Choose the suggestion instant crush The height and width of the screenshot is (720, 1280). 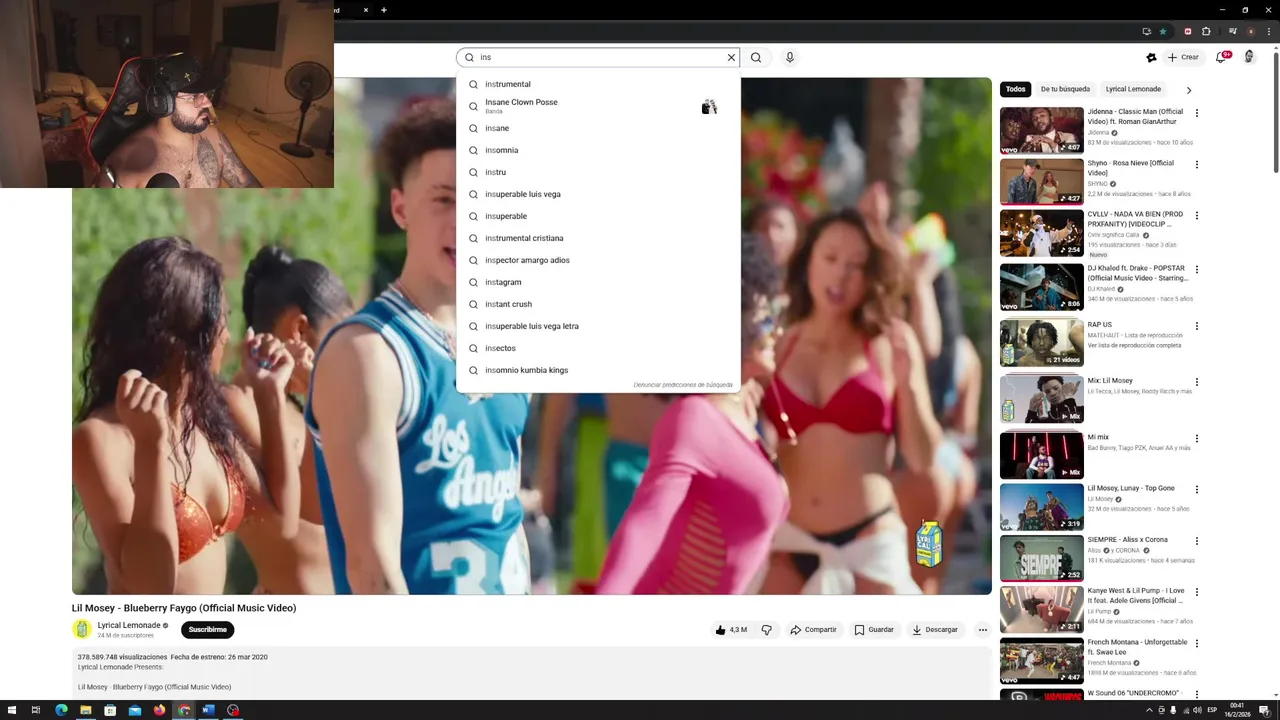point(598,304)
